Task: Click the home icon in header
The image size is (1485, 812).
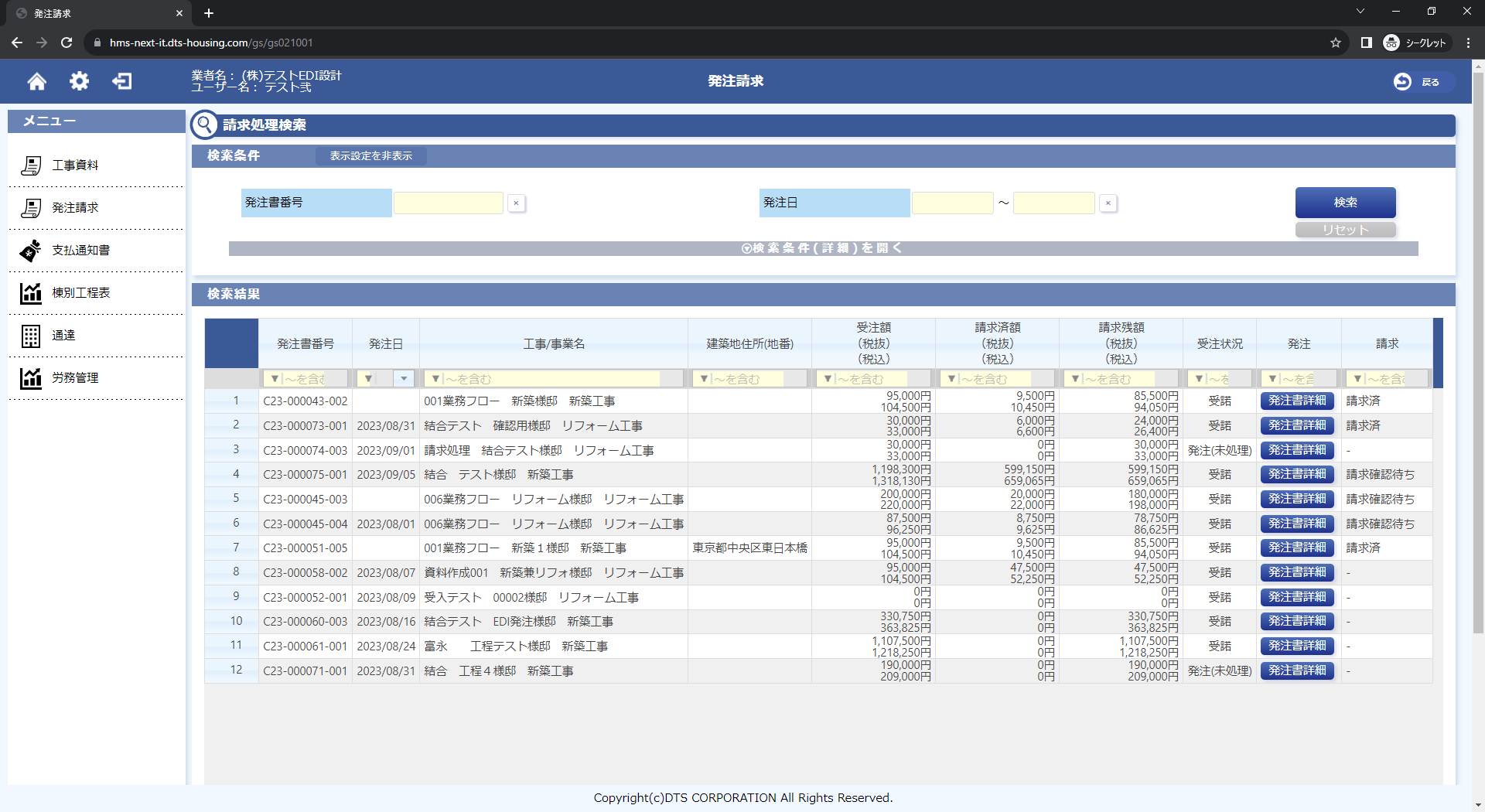Action: click(x=36, y=81)
